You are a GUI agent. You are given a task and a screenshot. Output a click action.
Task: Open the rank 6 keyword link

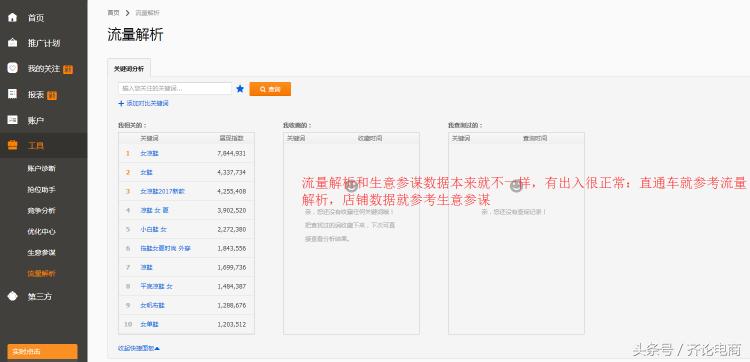click(165, 249)
